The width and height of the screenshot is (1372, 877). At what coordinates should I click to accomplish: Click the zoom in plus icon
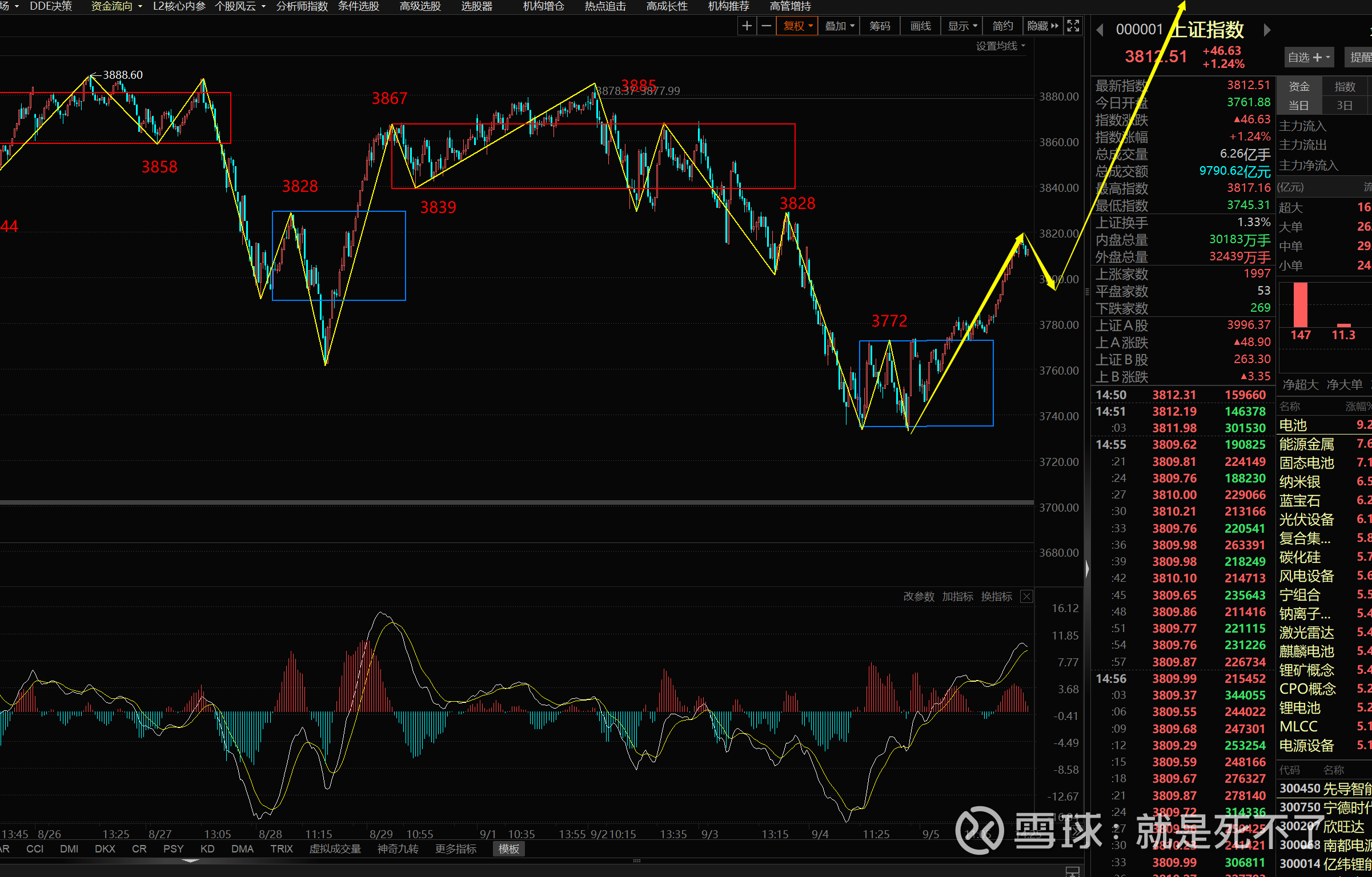747,26
